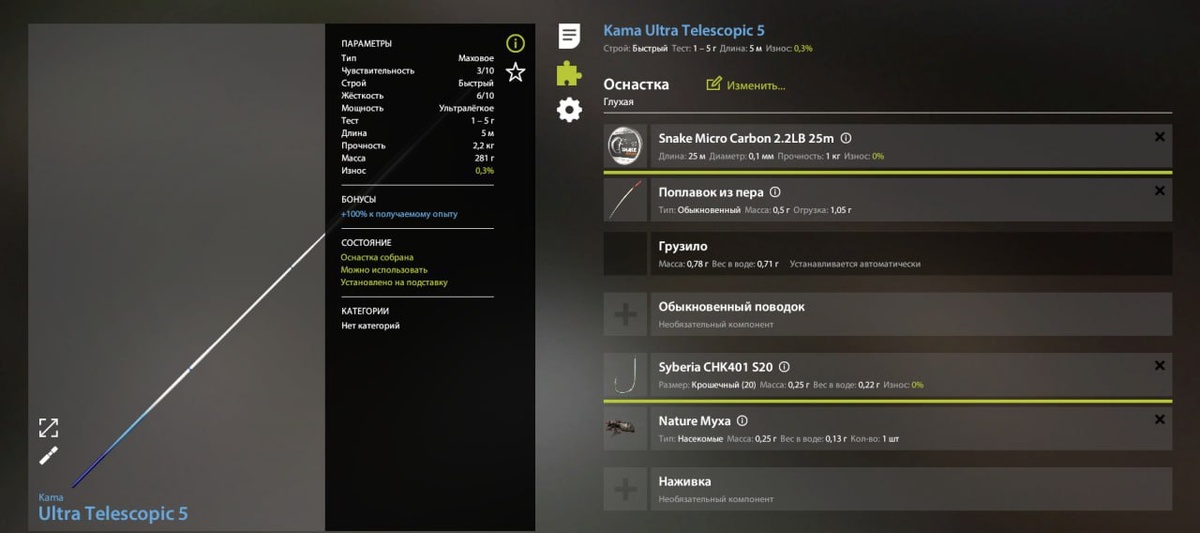Screen dimensions: 1200x533
Task: Click the Kama Ultra Telescopic 5 title
Action: (684, 31)
